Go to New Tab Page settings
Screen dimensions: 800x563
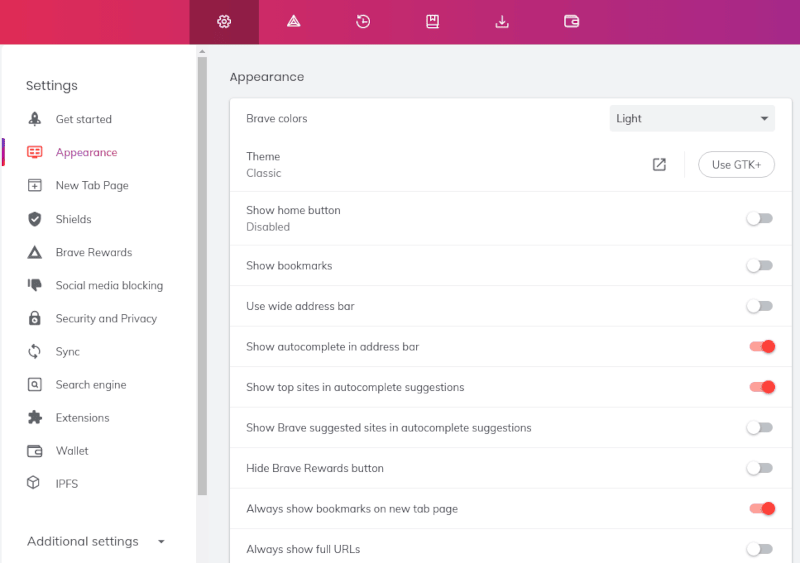92,185
